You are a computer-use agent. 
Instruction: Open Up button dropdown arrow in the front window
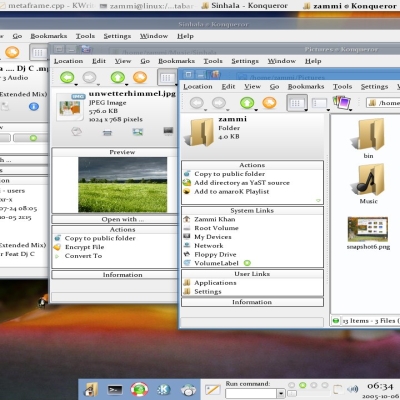tap(256, 110)
